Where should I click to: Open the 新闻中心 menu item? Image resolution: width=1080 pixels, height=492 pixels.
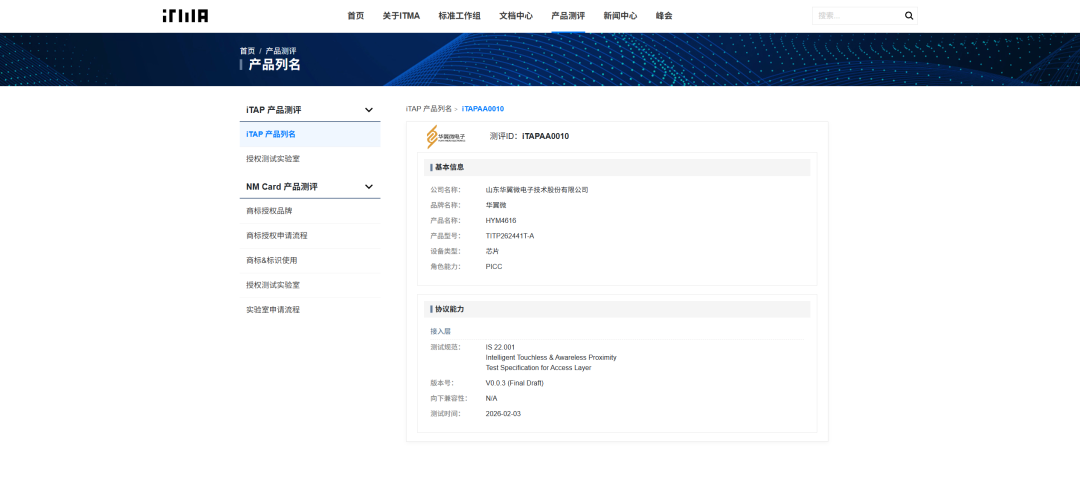620,16
